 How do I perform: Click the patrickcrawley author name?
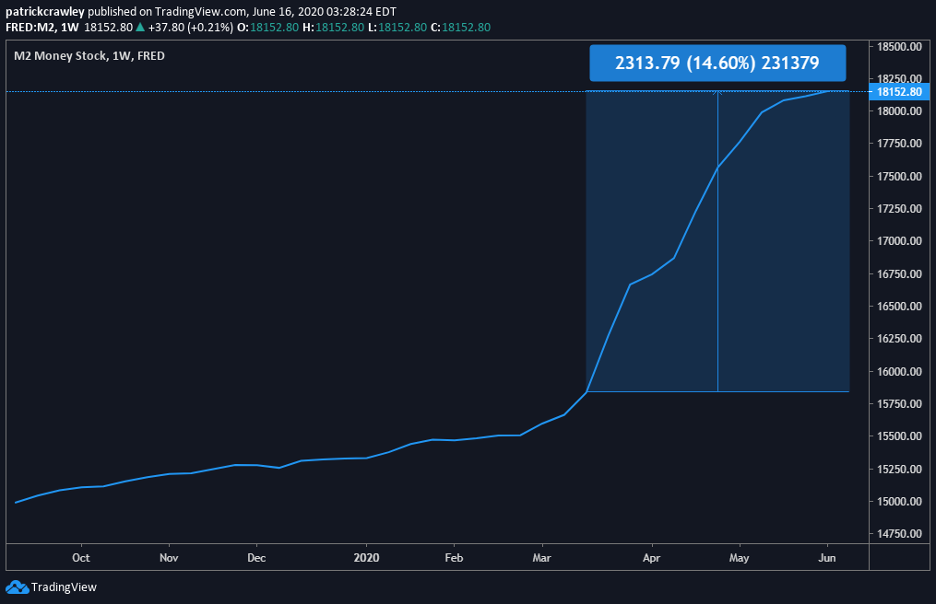click(43, 11)
